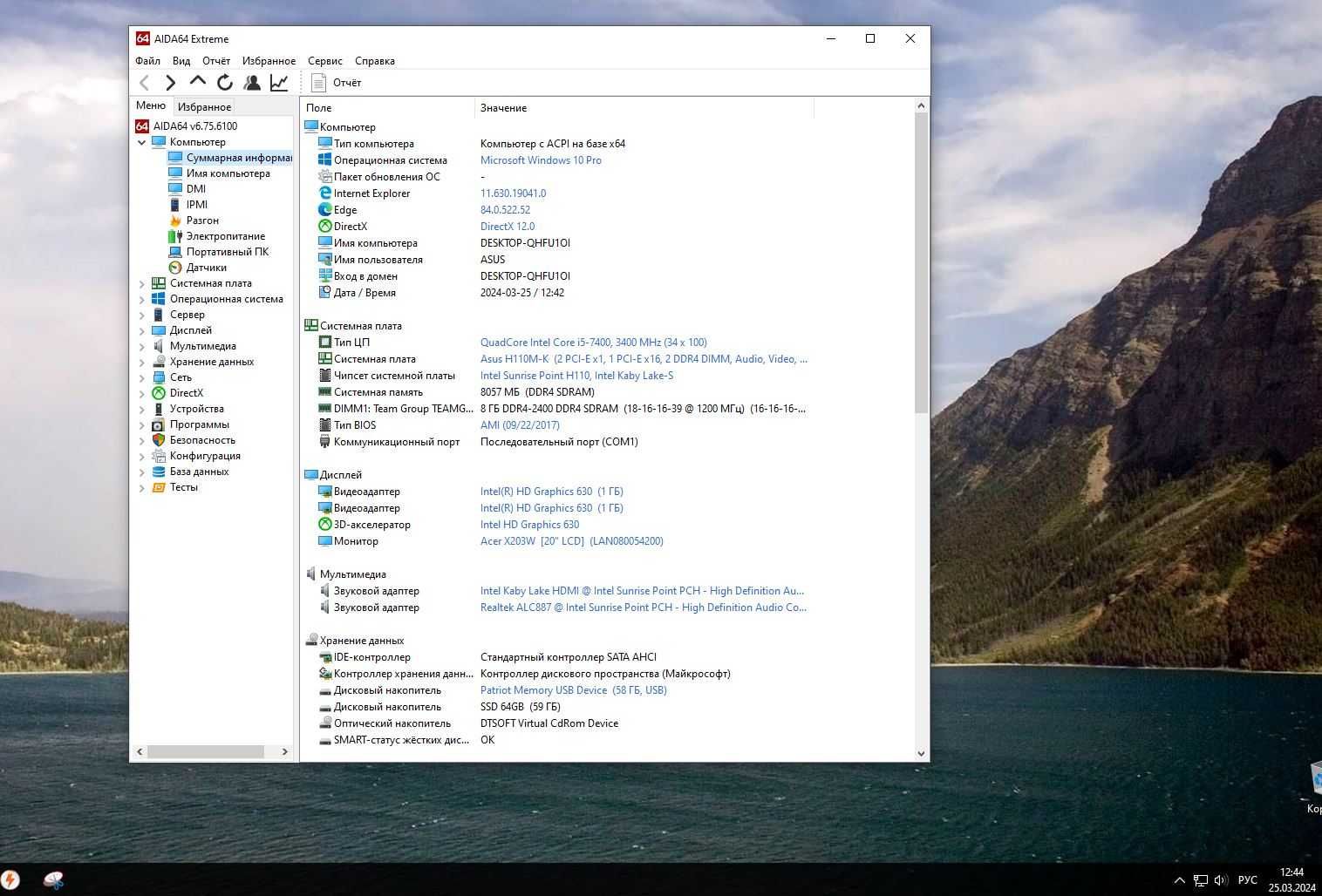Screen dimensions: 1322x896
Task: Expand the Дисплей tree node
Action: click(142, 330)
